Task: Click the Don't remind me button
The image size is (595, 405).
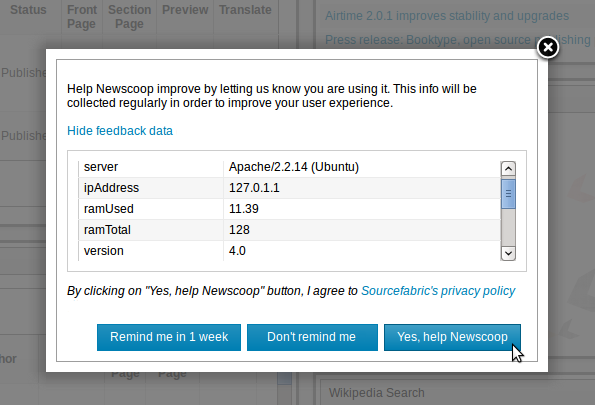Action: 312,337
